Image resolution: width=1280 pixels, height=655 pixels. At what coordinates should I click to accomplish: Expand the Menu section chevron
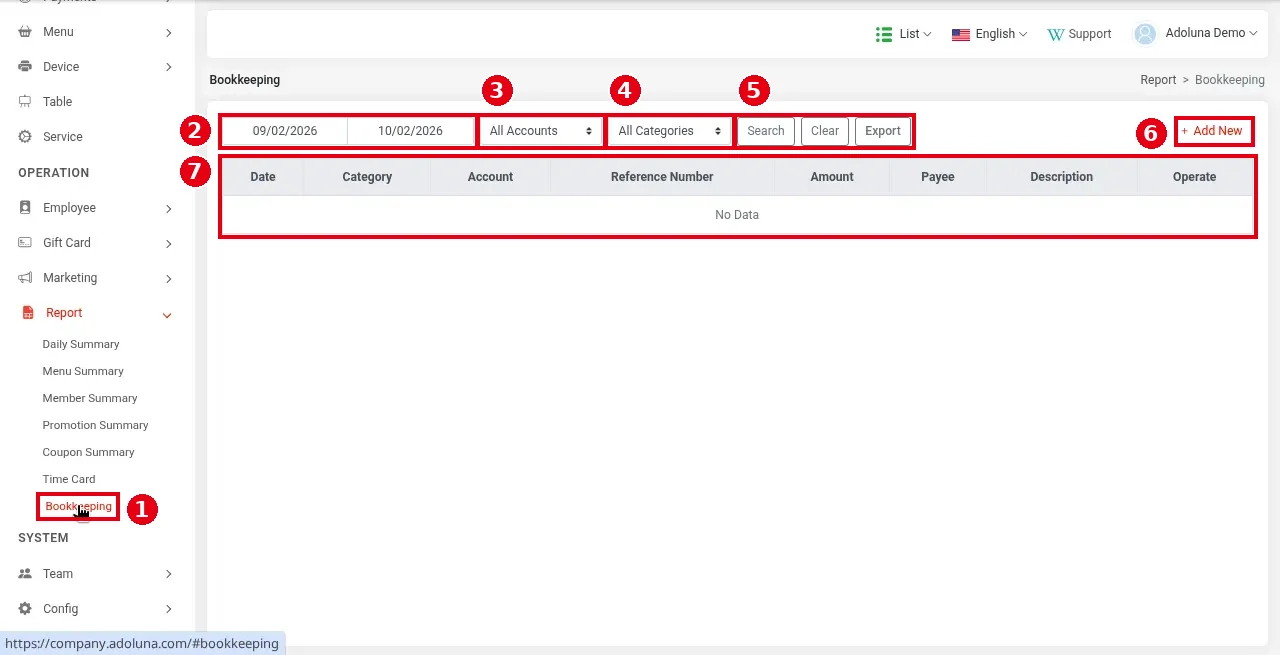169,33
